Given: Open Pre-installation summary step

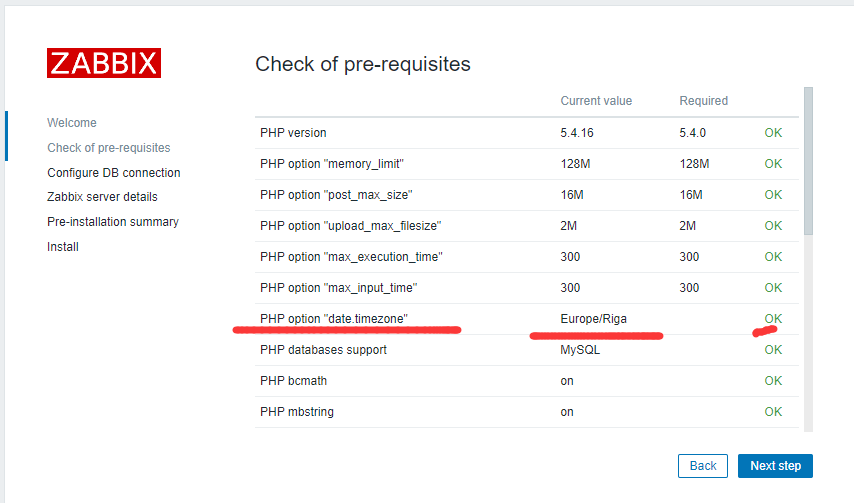Looking at the screenshot, I should coord(113,222).
